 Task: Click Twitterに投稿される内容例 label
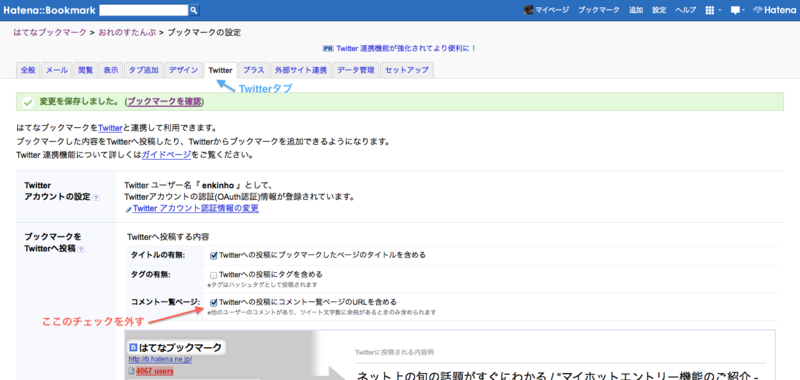[395, 352]
